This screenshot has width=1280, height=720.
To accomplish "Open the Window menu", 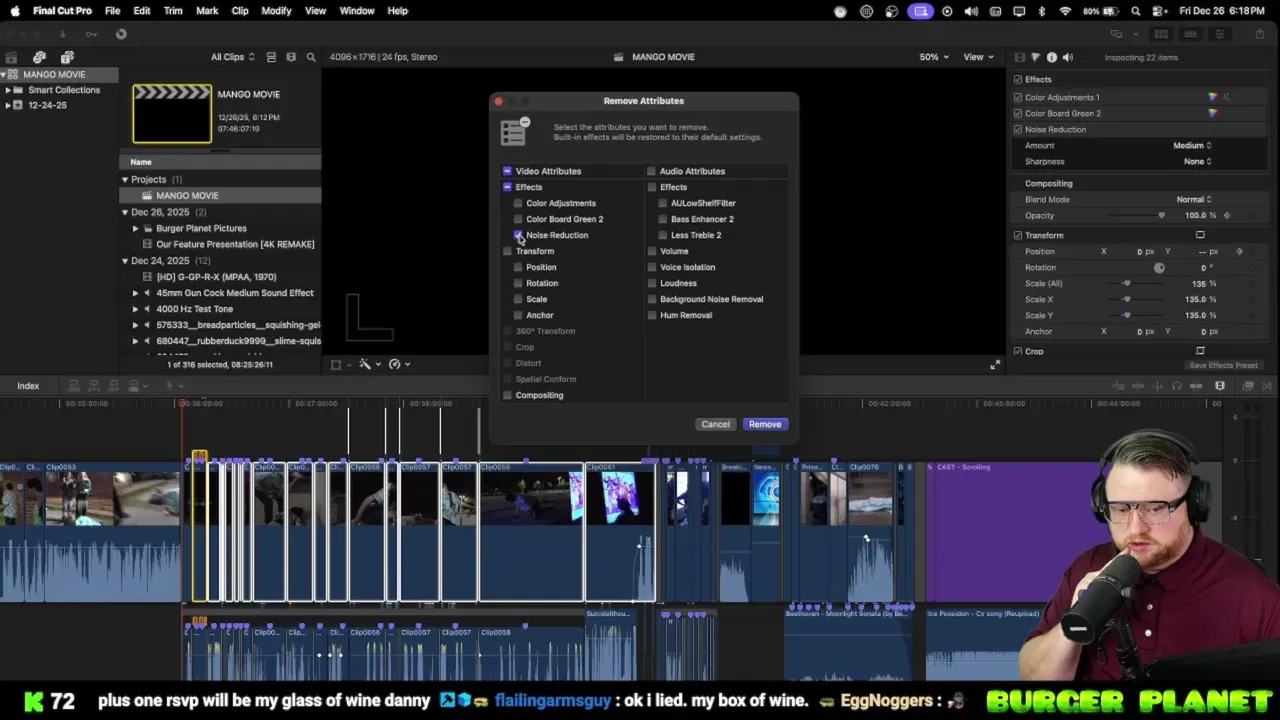I will pos(357,11).
